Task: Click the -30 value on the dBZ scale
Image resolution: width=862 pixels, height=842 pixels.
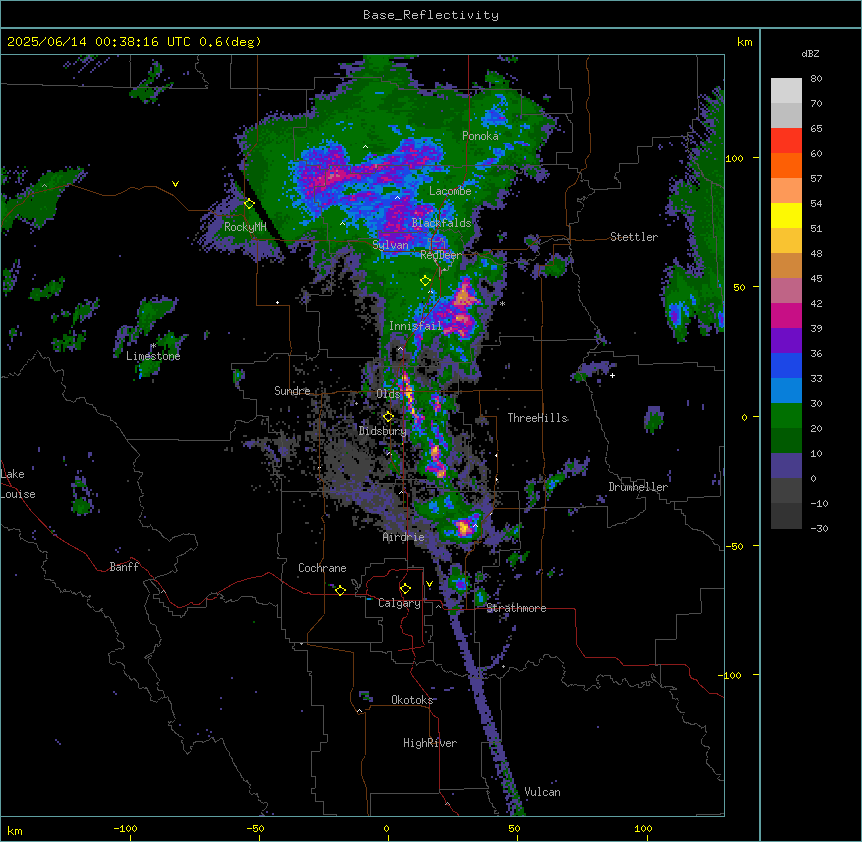Action: 819,528
